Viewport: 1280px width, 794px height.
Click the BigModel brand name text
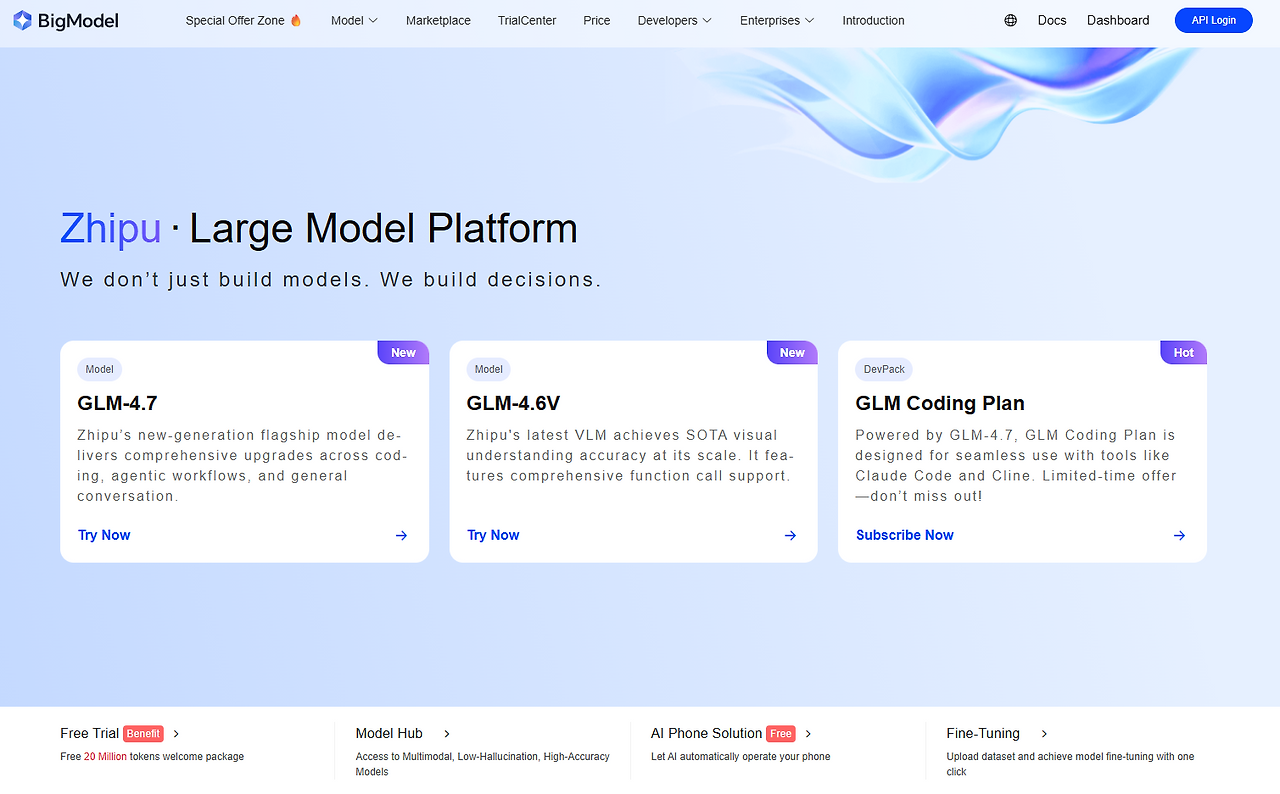[x=79, y=20]
